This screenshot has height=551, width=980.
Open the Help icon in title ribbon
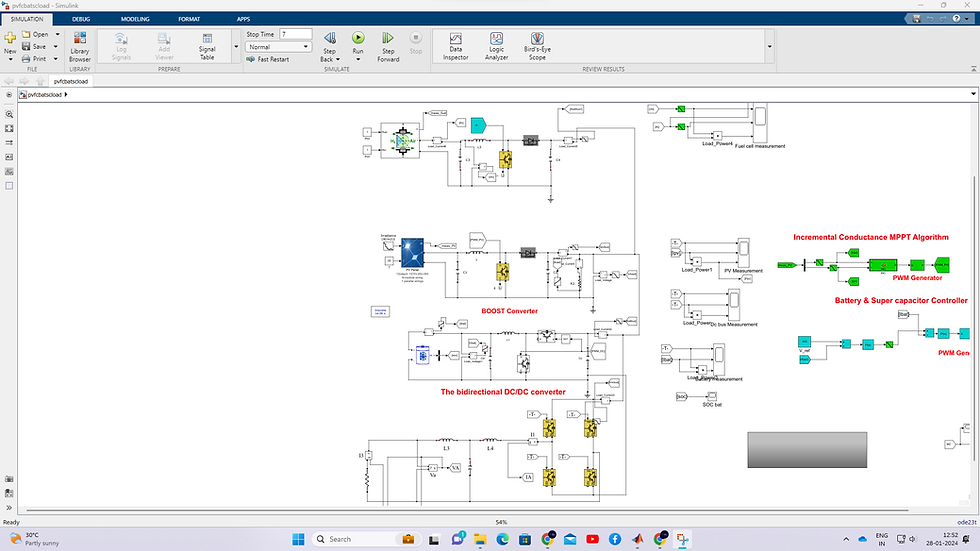coord(956,19)
